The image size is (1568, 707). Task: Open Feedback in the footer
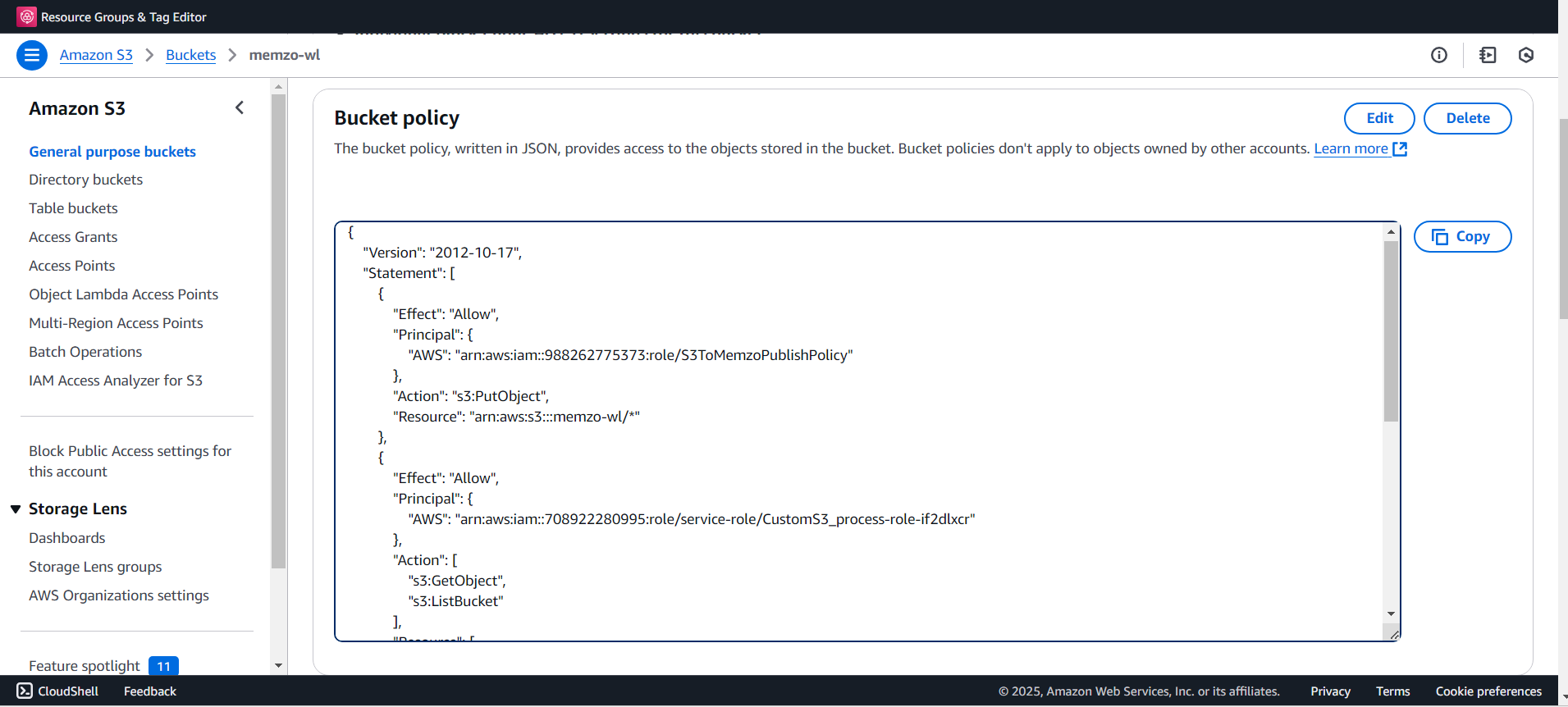(150, 691)
